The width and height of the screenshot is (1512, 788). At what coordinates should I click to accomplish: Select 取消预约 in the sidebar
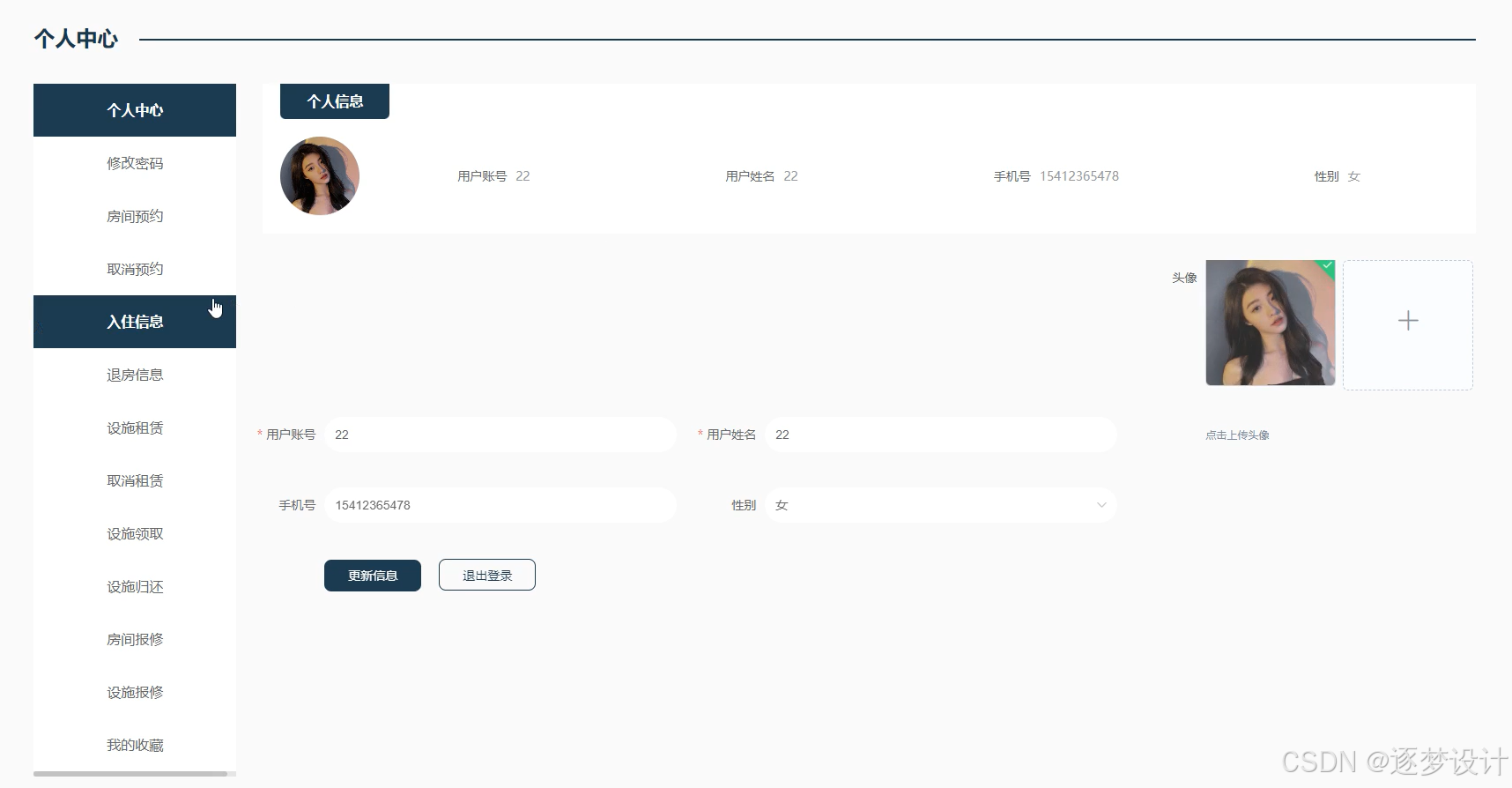coord(135,269)
